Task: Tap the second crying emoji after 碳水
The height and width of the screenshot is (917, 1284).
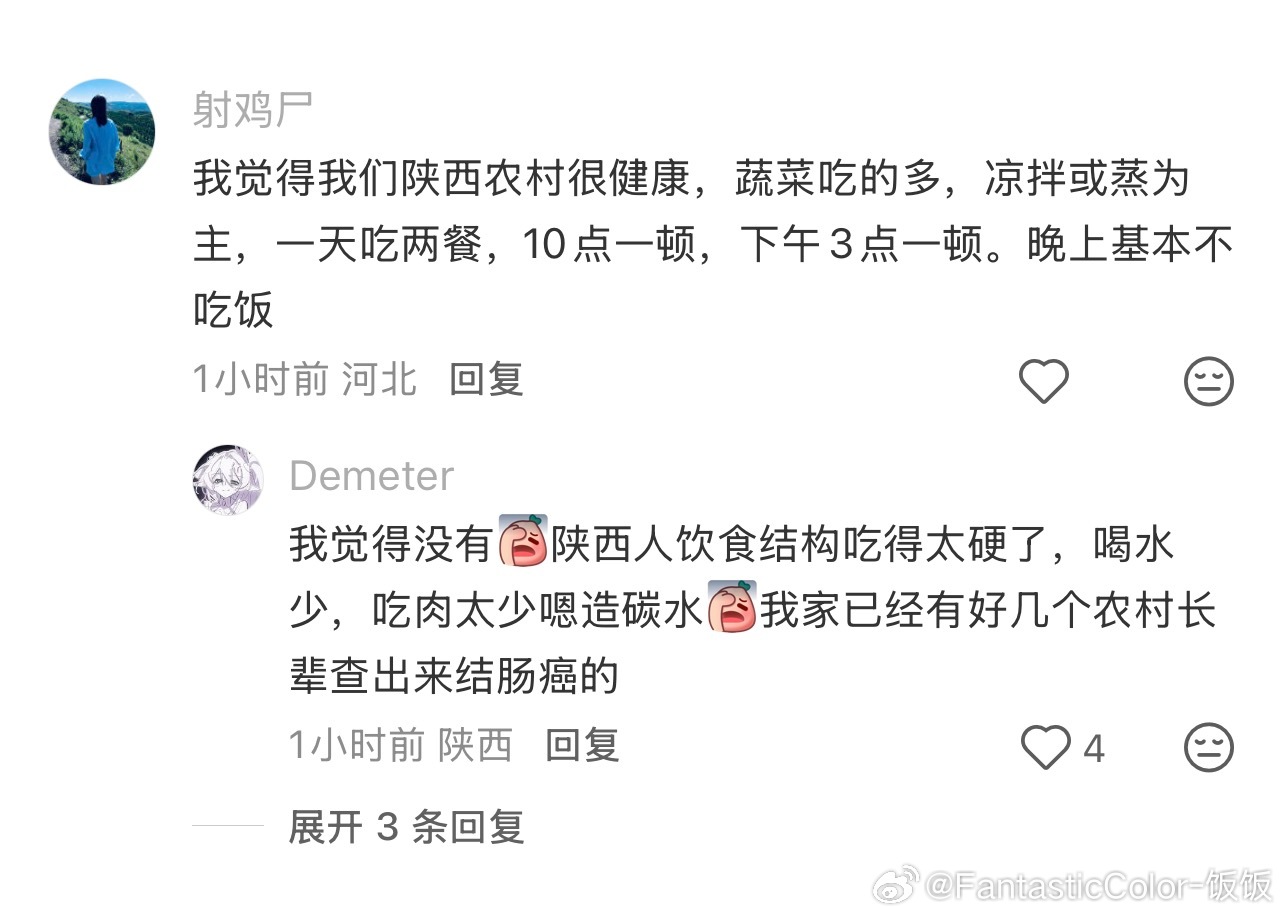Action: tap(732, 606)
